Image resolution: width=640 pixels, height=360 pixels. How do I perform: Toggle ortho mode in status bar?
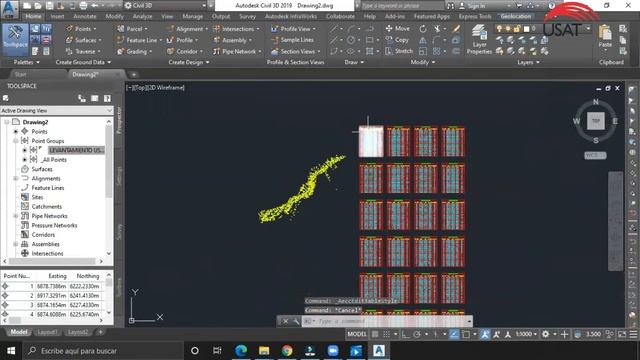[405, 334]
